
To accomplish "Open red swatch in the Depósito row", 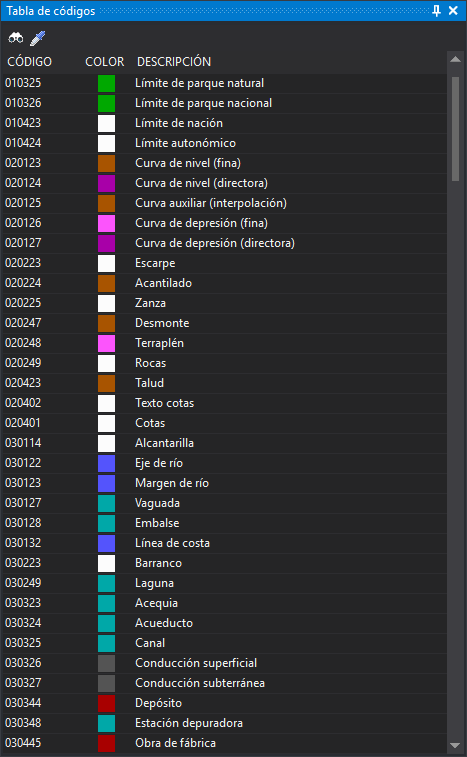I will pyautogui.click(x=106, y=703).
